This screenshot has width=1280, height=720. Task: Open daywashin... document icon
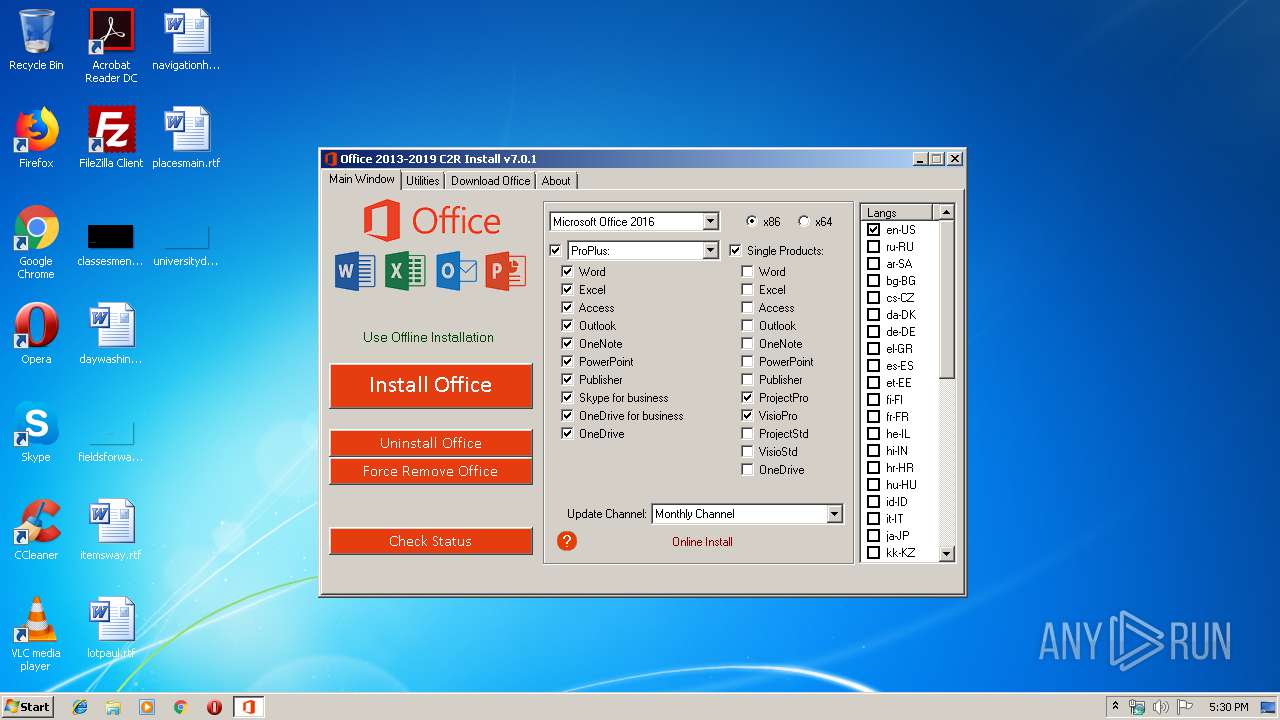[111, 334]
